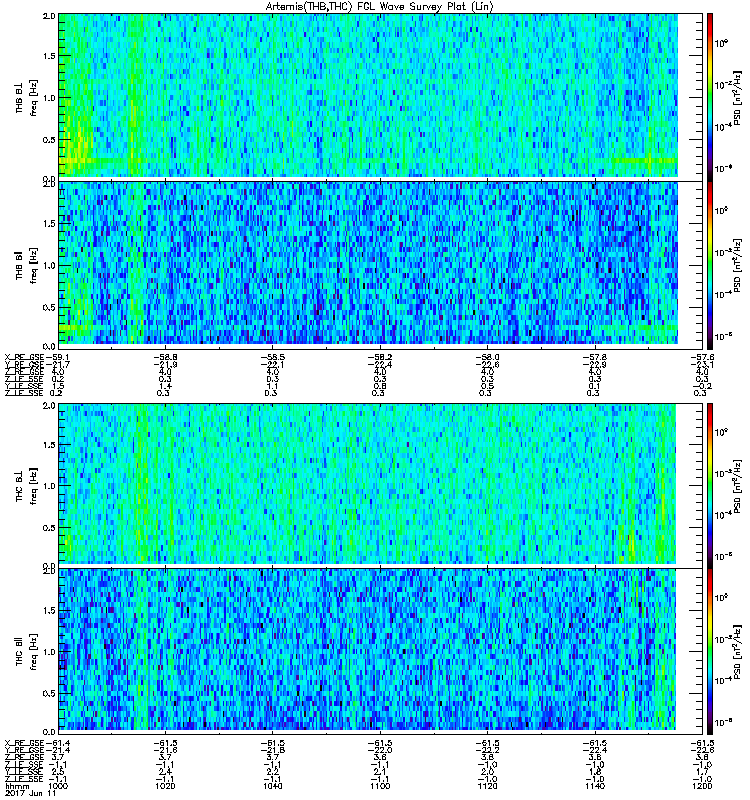This screenshot has height=800, width=750.
Task: Click the THC Y_RE_GSE value '-21.6'
Action: (x=165, y=750)
